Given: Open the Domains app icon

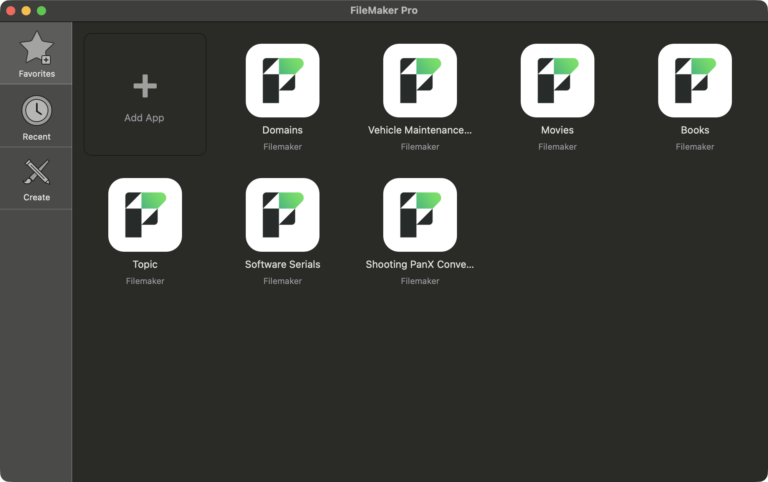Looking at the screenshot, I should (x=282, y=80).
